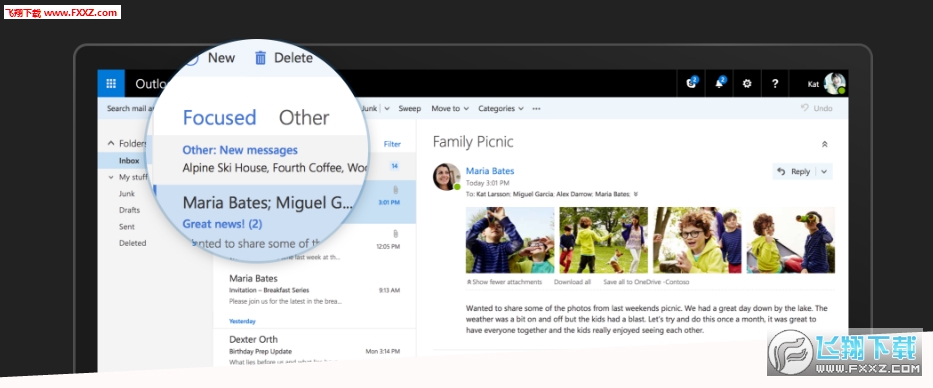Image resolution: width=933 pixels, height=388 pixels.
Task: Collapse the Folders section
Action: (111, 143)
